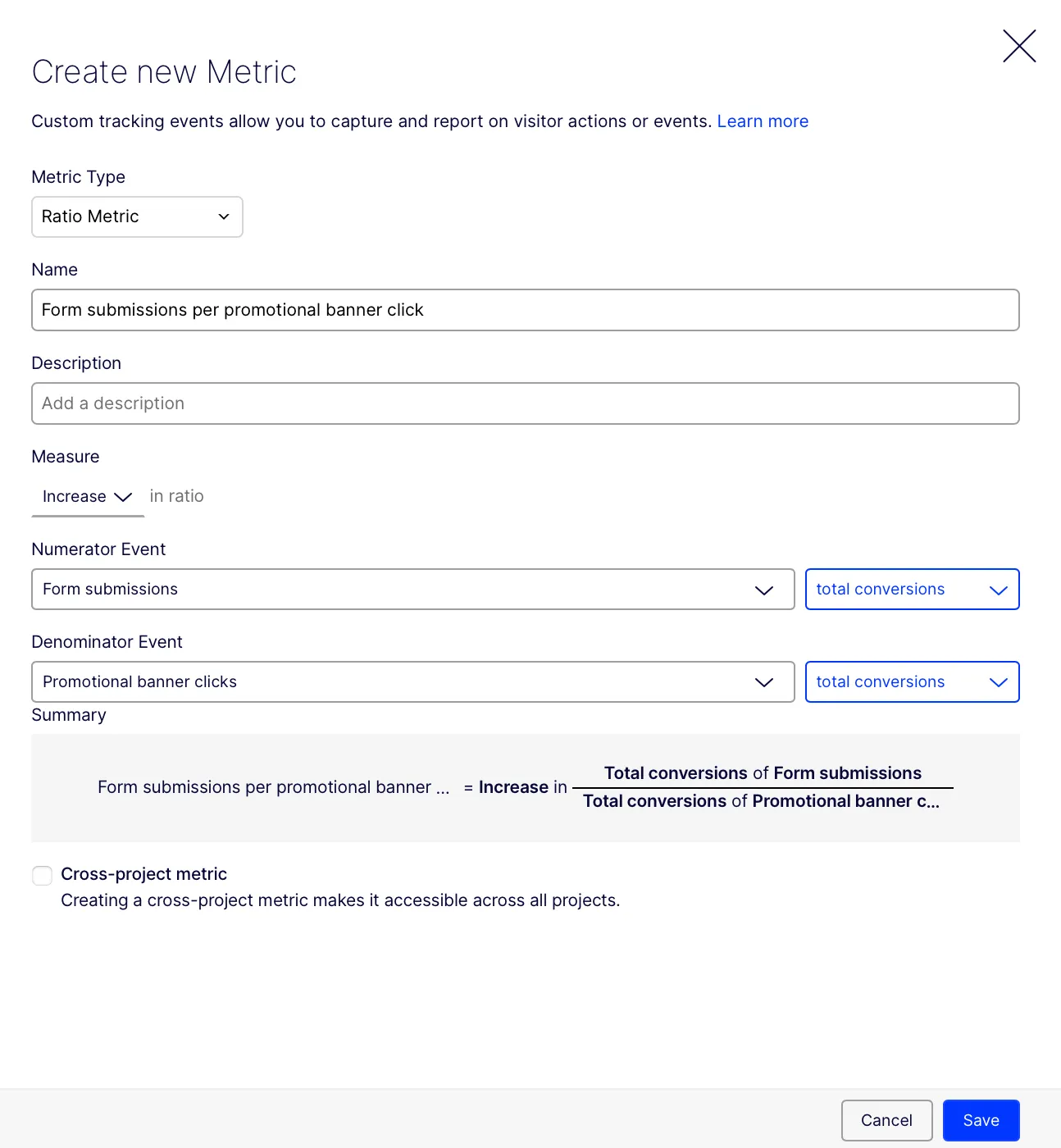Close the Create new Metric dialog
Viewport: 1061px width, 1148px height.
(x=1019, y=46)
